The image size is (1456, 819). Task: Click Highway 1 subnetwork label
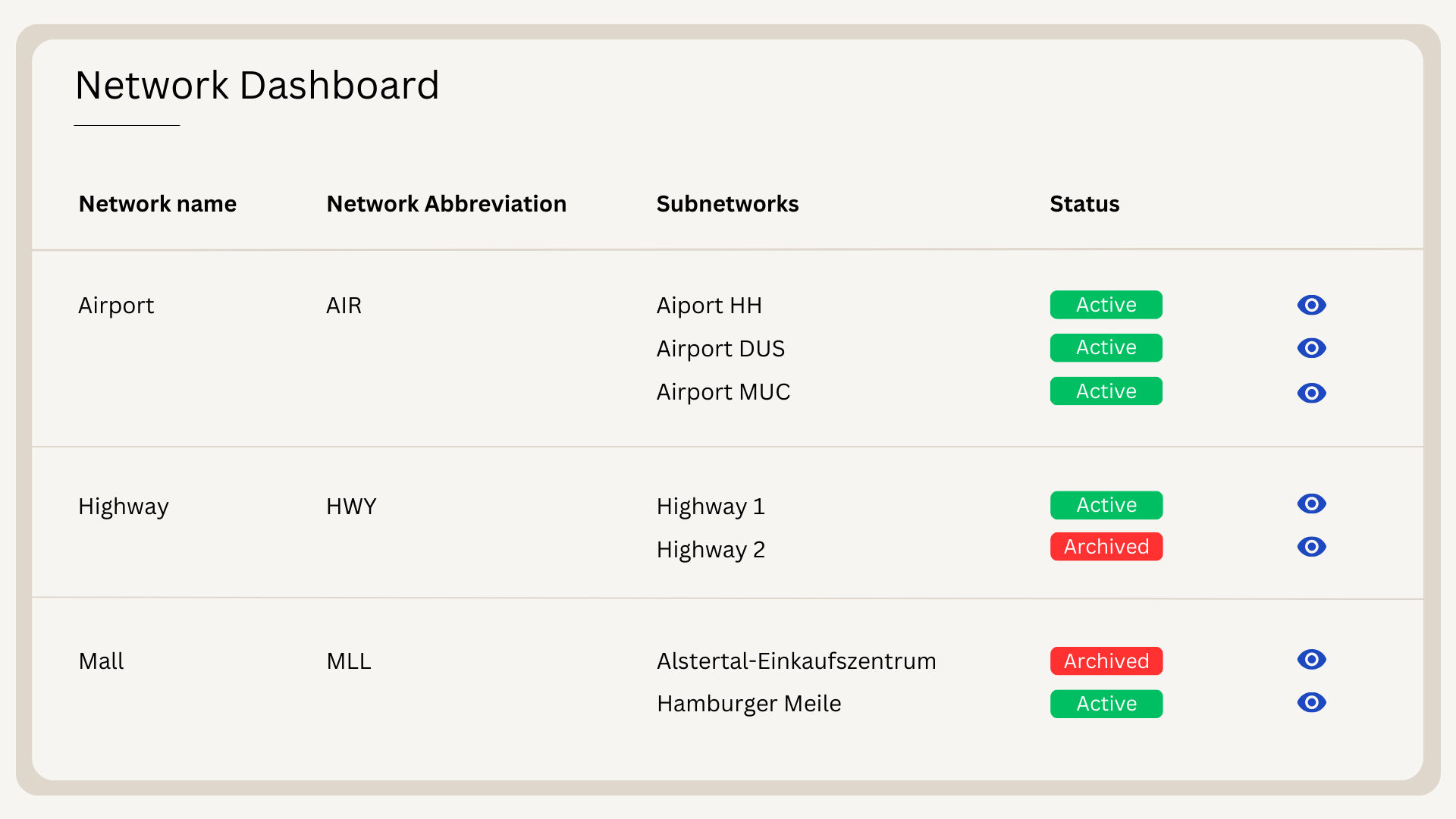tap(711, 507)
